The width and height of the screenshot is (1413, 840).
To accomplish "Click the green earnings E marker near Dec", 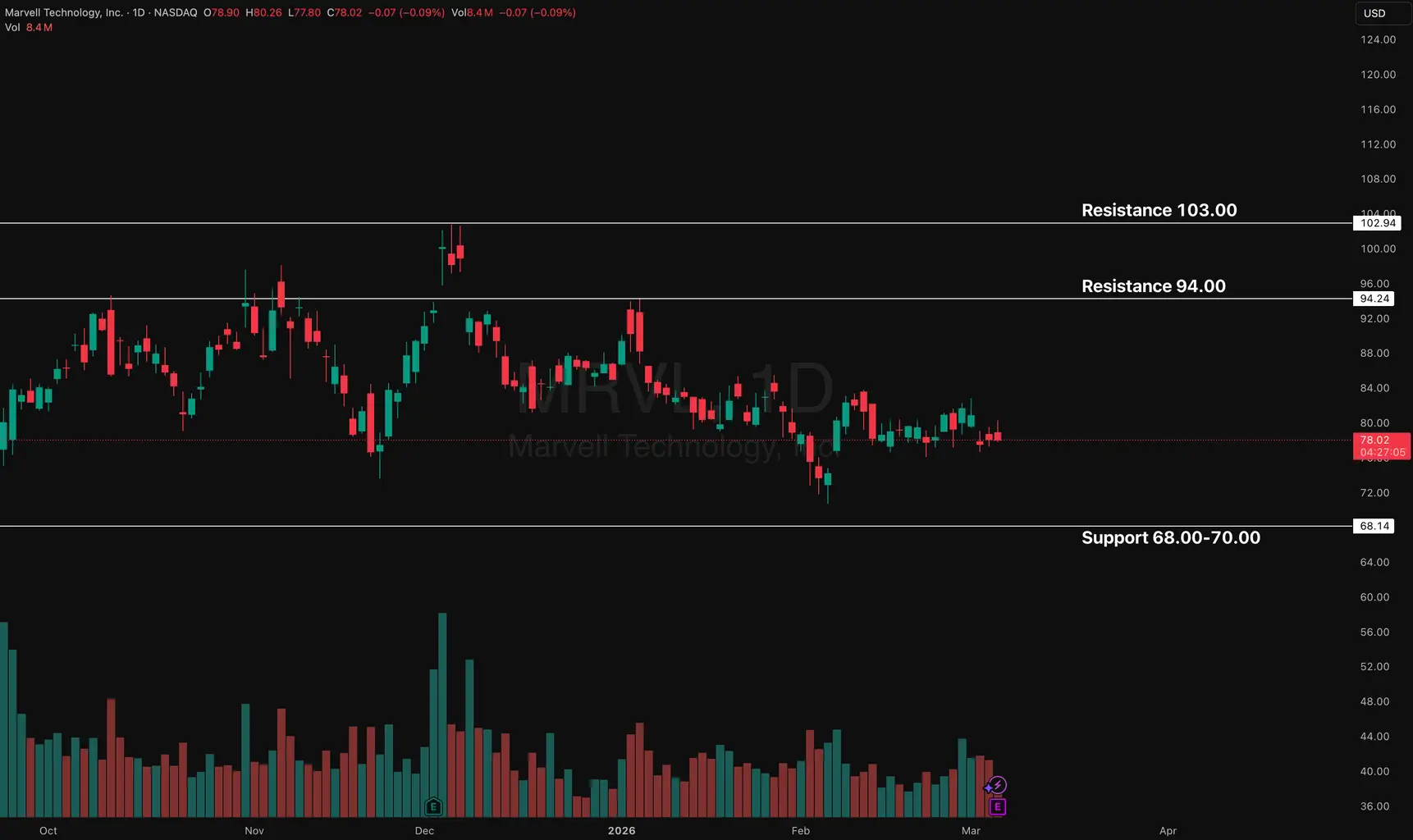I will point(433,807).
